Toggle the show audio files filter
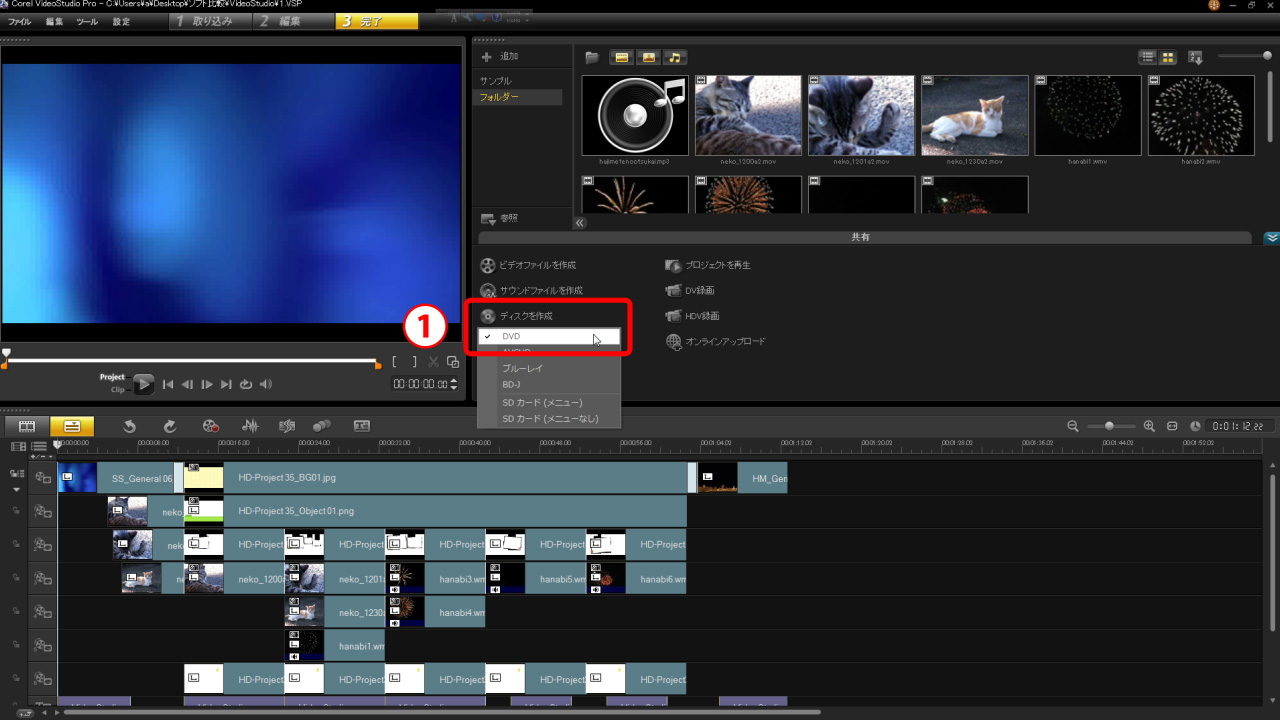This screenshot has height=720, width=1280. tap(676, 57)
